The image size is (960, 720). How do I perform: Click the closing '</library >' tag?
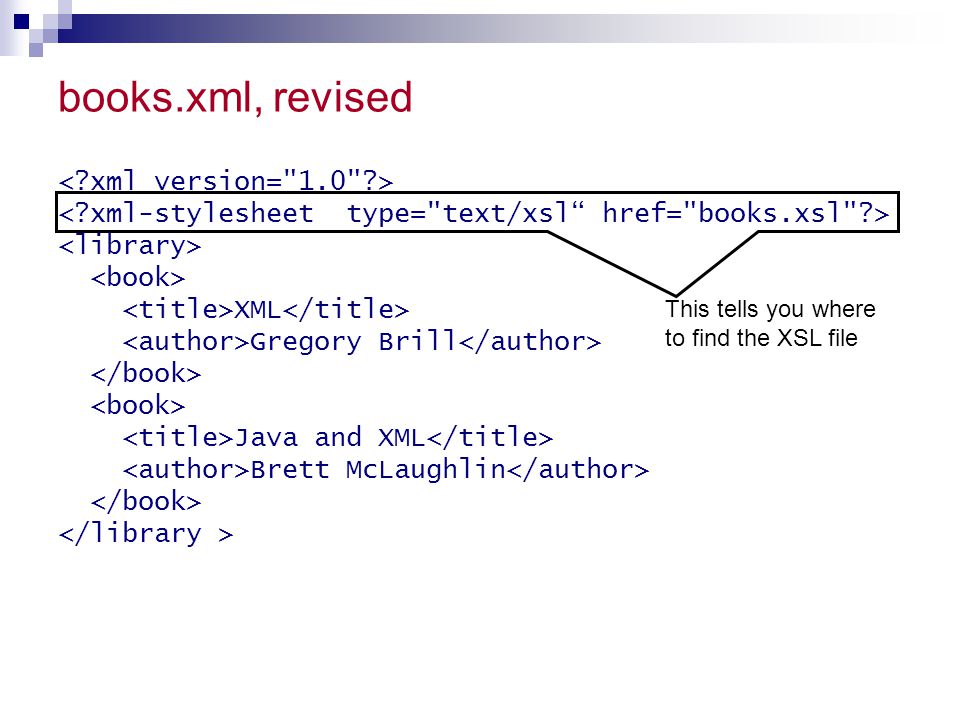pyautogui.click(x=146, y=533)
